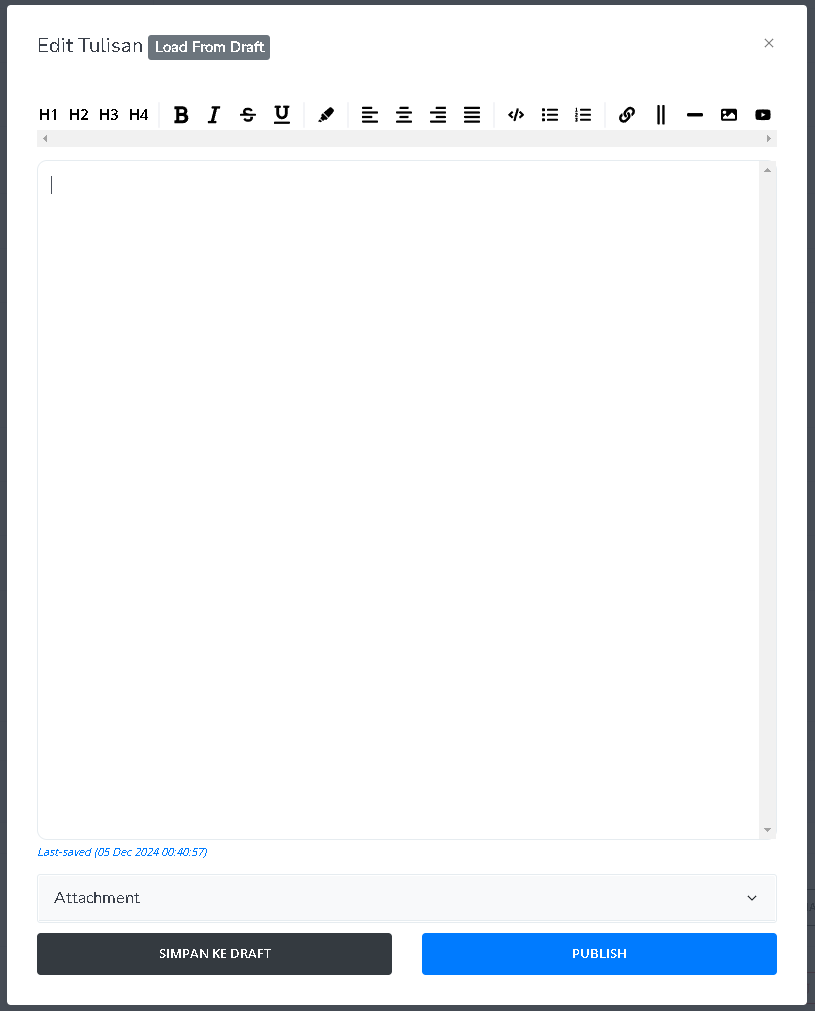This screenshot has height=1011, width=815.
Task: Embed a YouTube video
Action: click(x=763, y=115)
